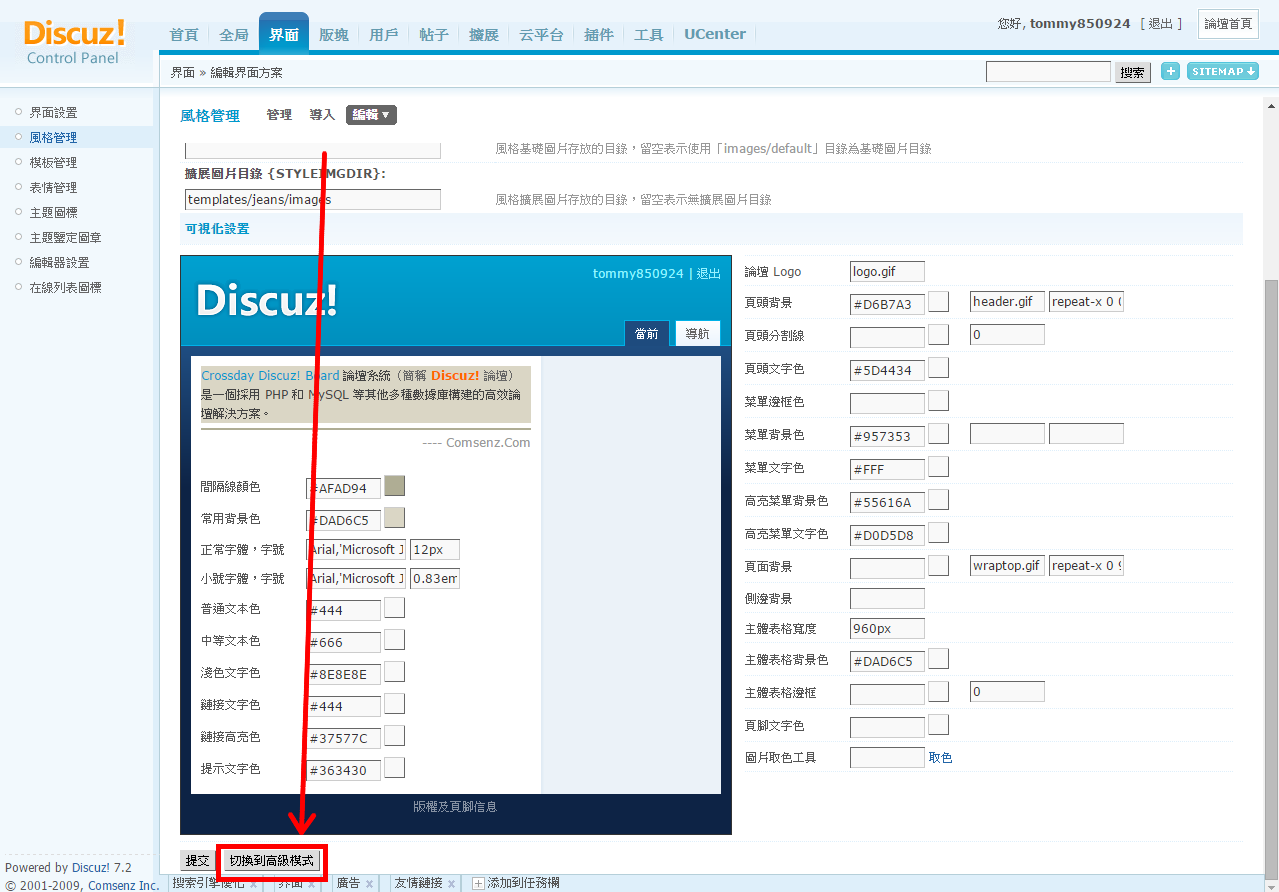Click the Discuz! Control Panel logo
The image size is (1279, 892).
(x=75, y=42)
